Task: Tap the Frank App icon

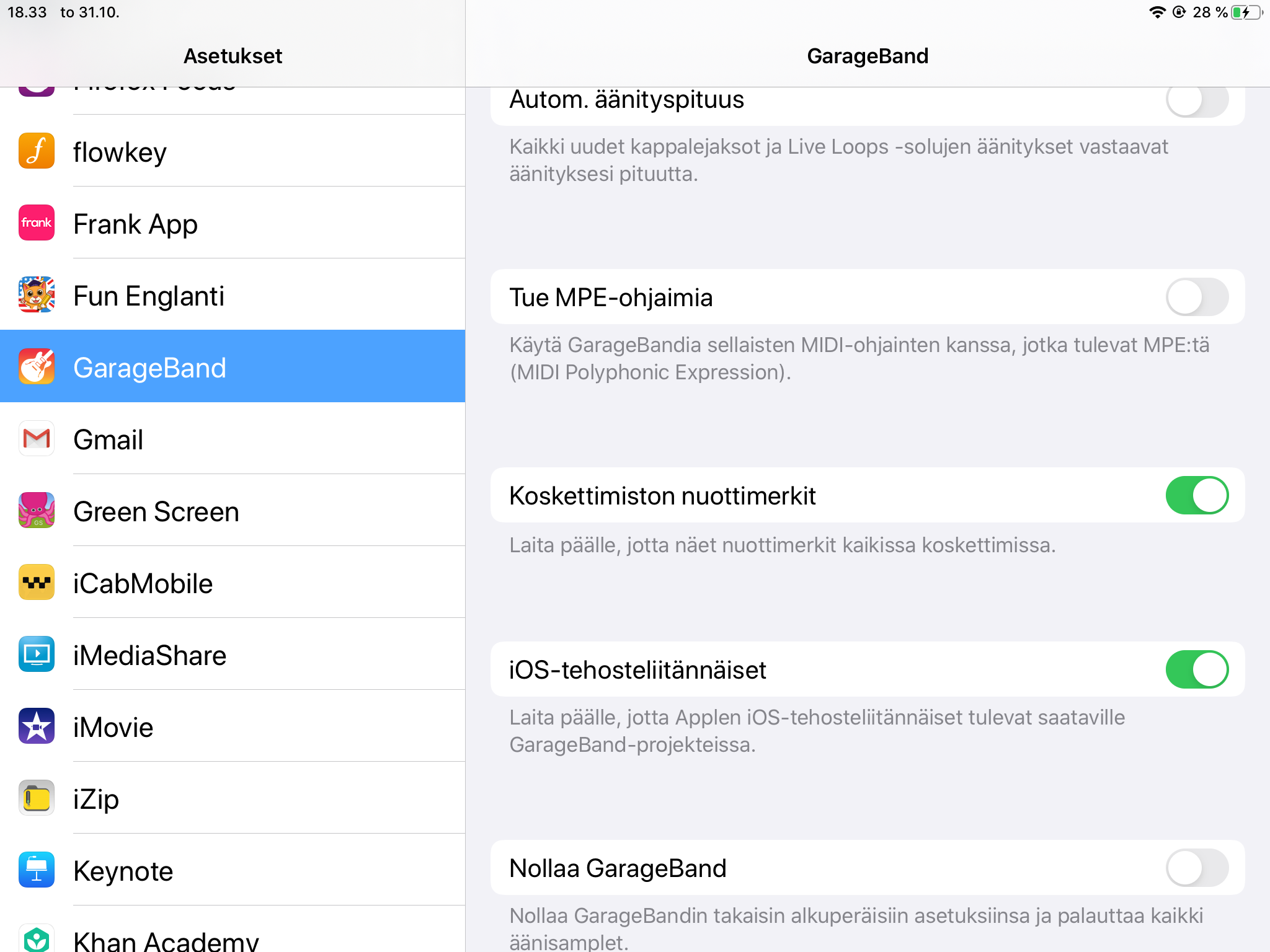Action: (37, 223)
